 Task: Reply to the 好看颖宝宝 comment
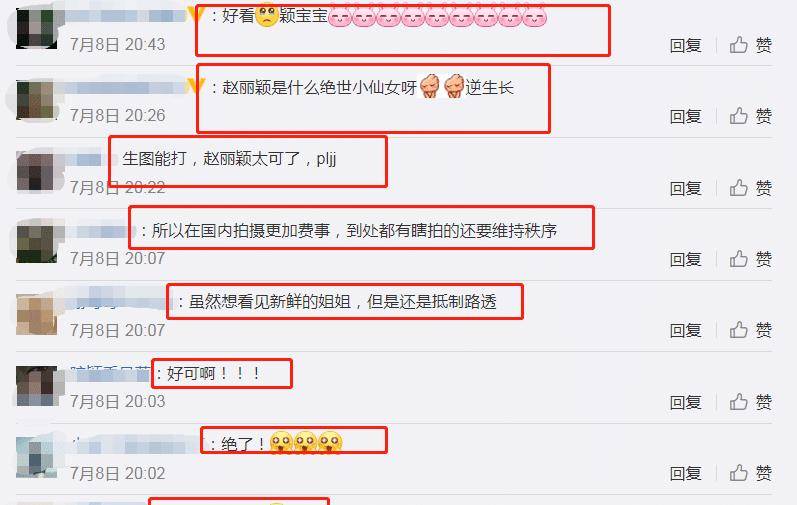pos(685,46)
